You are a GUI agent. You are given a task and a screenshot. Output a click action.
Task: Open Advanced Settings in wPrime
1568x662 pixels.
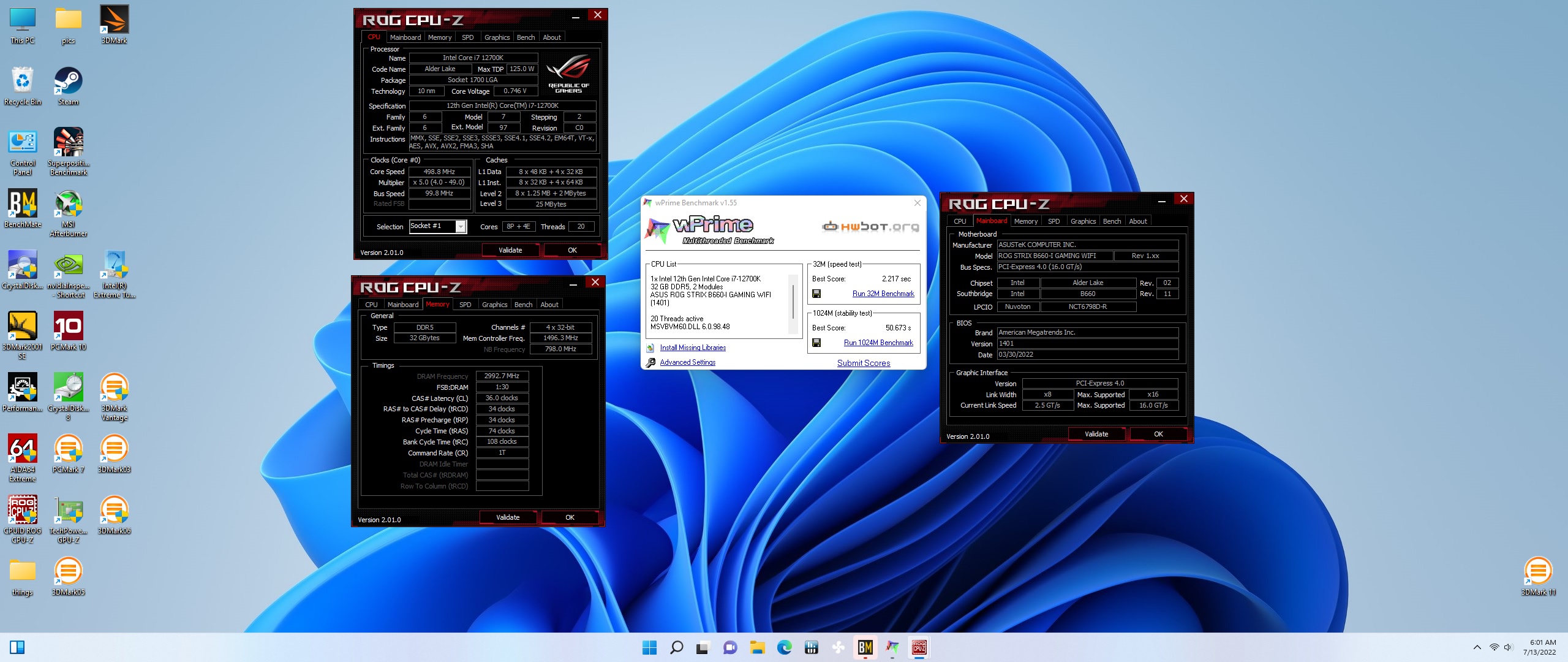[687, 362]
